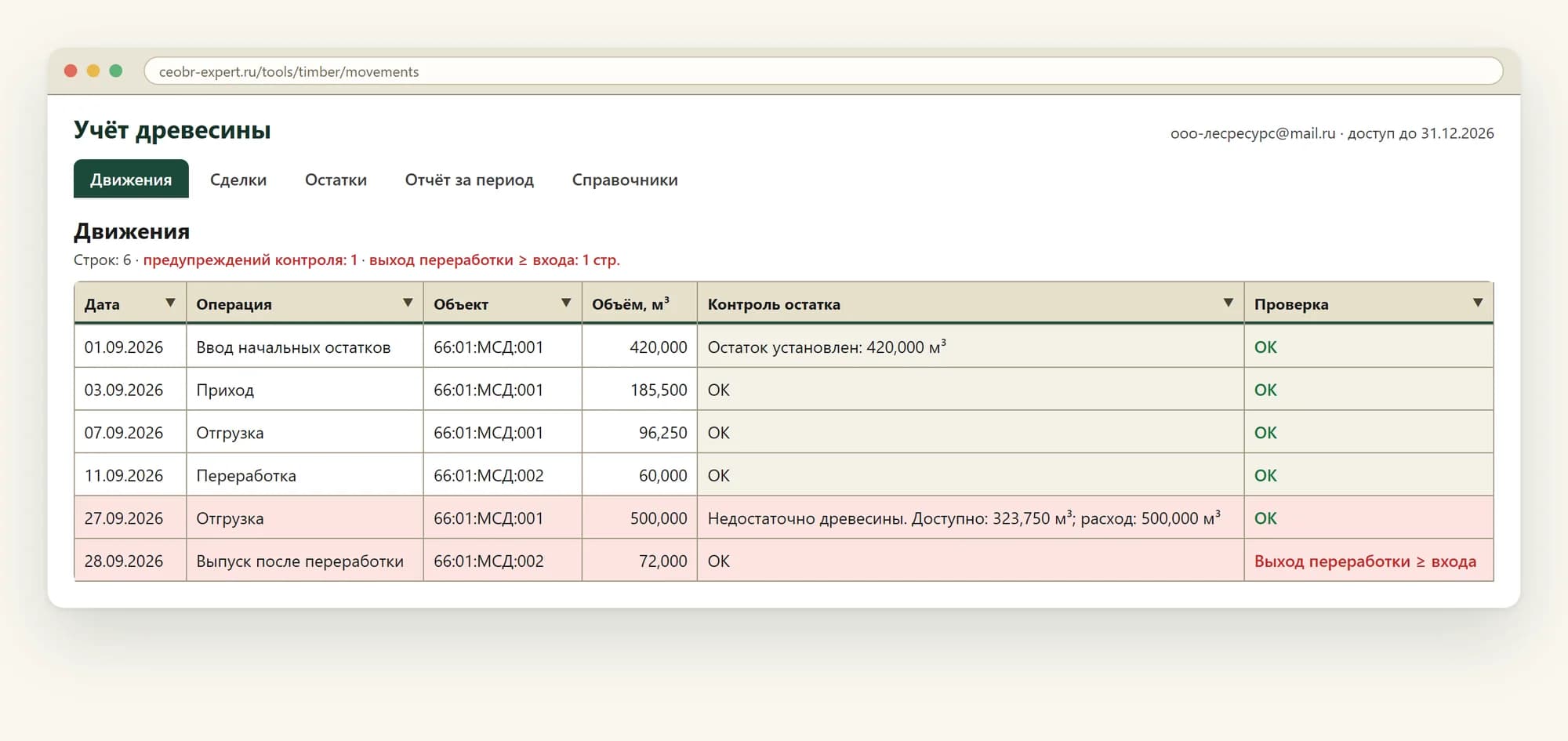Open the Контроль остатка filter arrow

pos(1229,303)
